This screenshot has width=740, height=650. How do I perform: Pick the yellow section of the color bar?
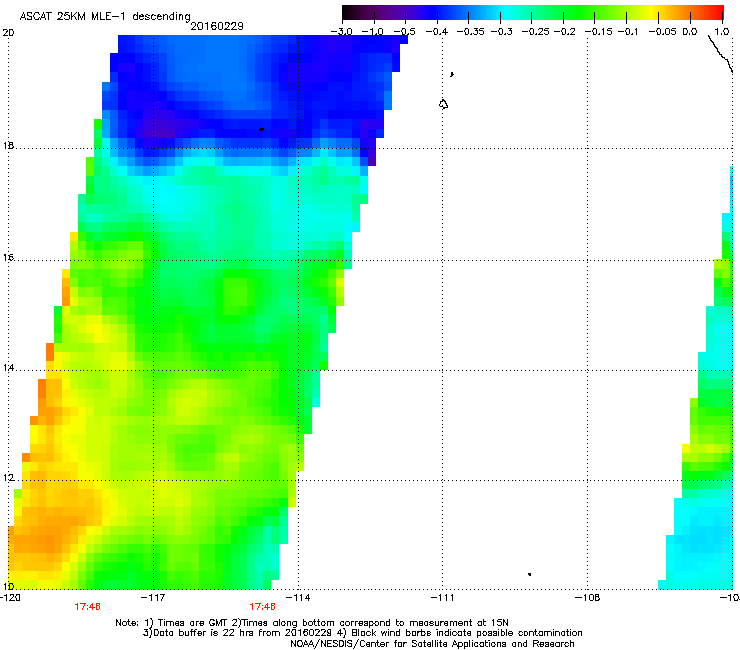(x=654, y=13)
